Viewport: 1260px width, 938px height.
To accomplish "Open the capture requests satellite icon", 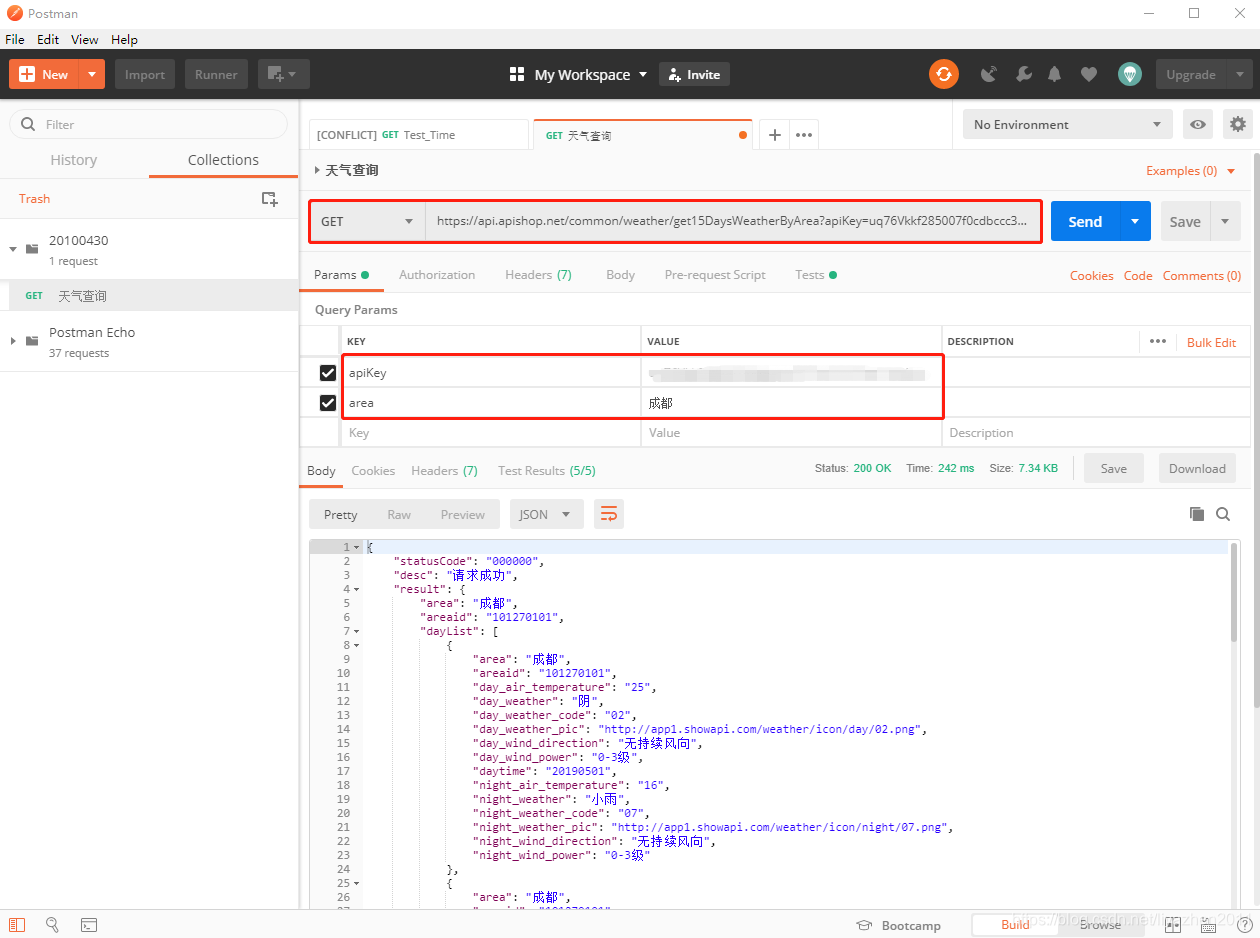I will coord(989,74).
